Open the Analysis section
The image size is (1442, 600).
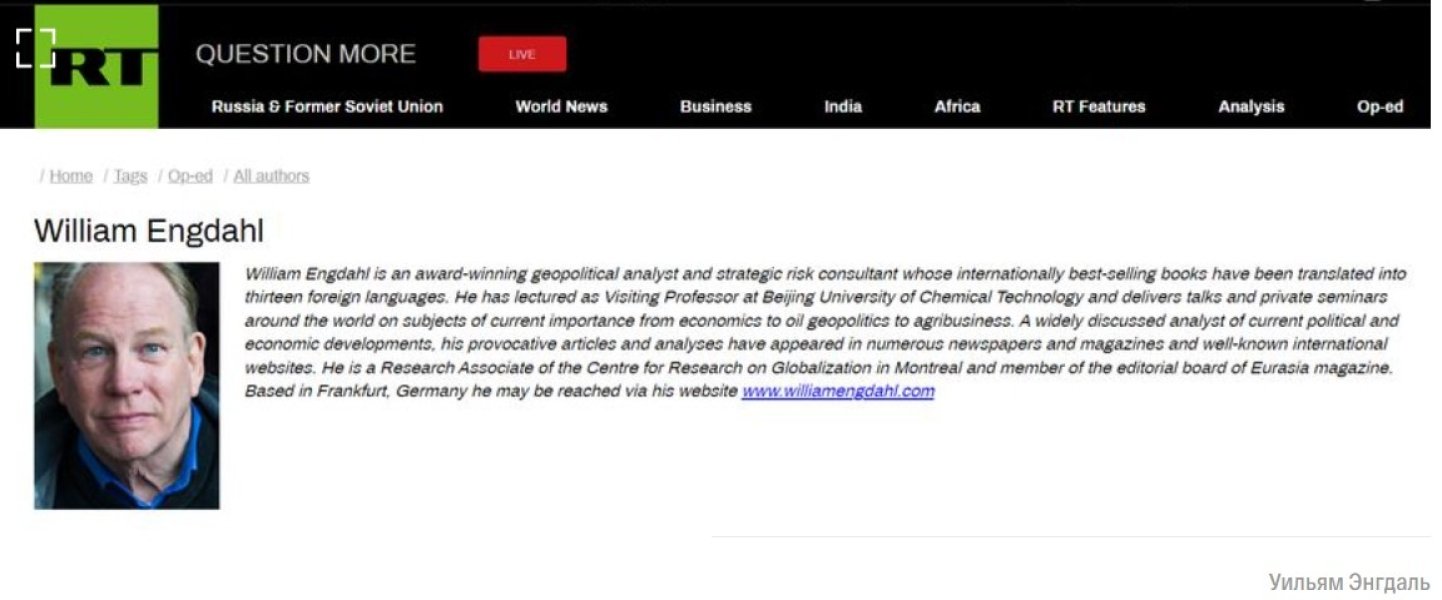point(1250,107)
